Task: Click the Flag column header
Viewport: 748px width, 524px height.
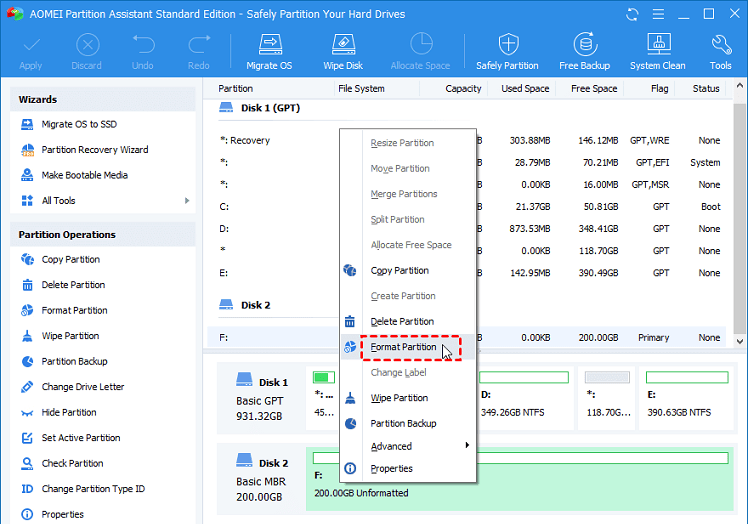Action: coord(659,89)
